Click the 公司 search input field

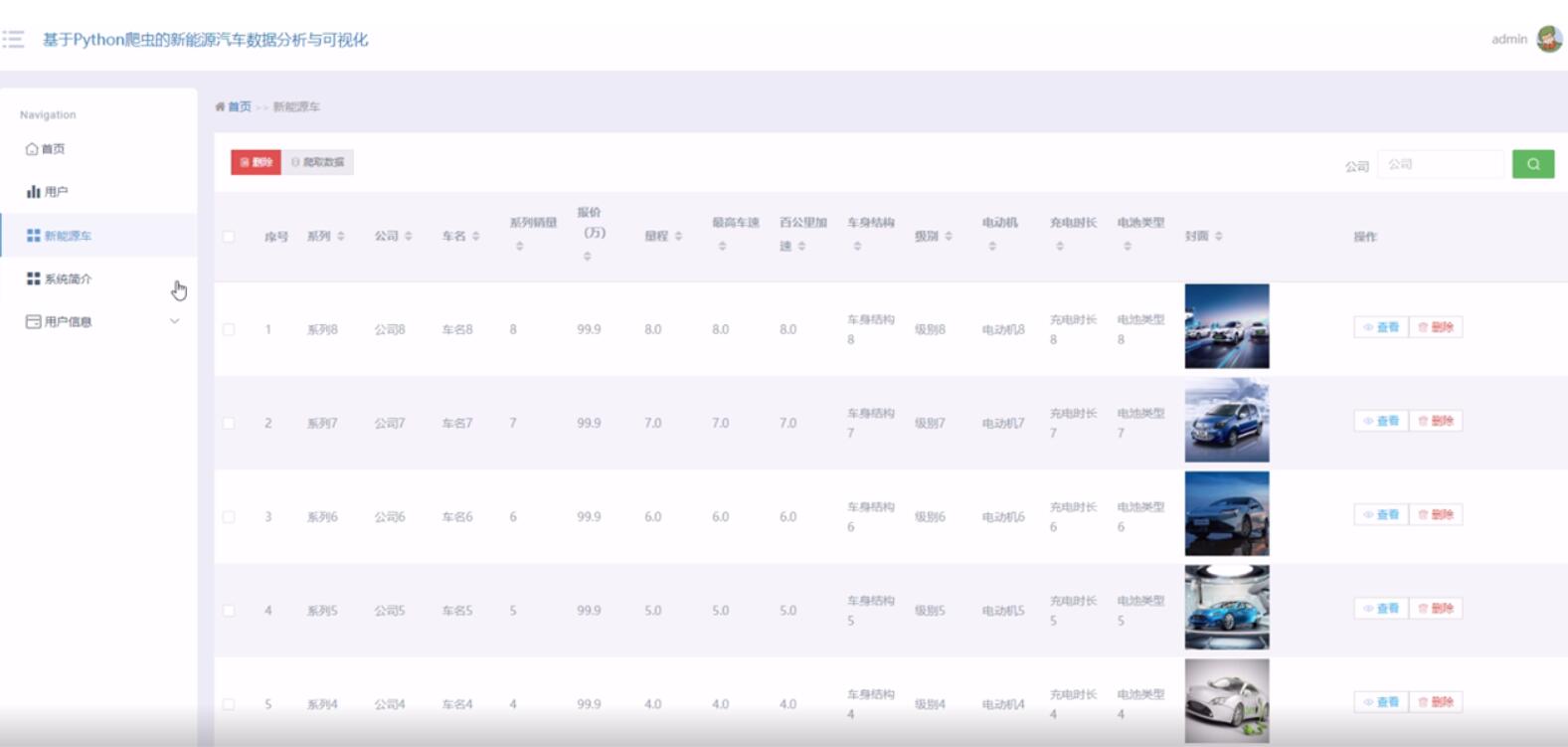point(1440,164)
